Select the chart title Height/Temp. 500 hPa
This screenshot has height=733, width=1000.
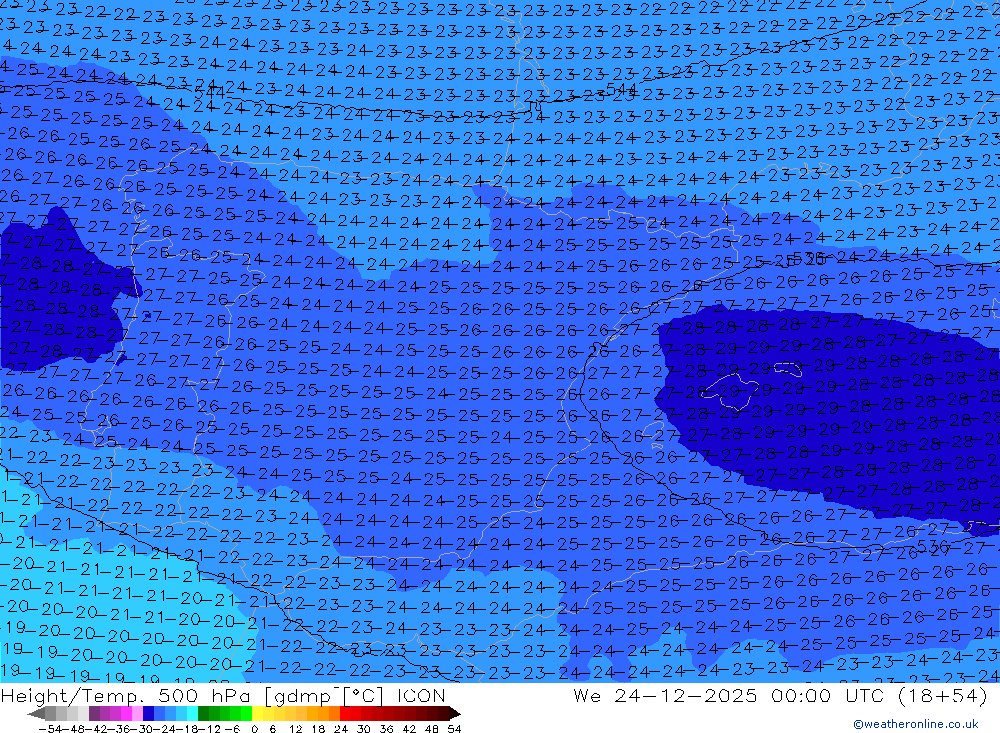[128, 695]
